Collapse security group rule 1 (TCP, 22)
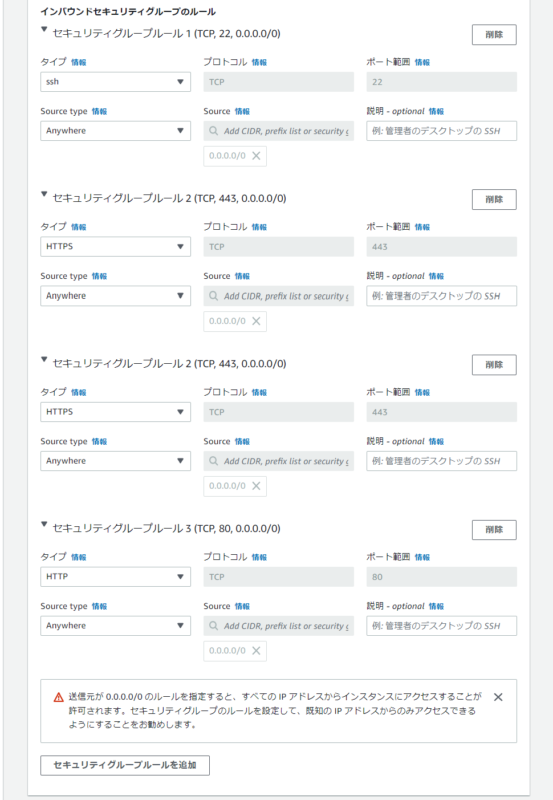 44,30
